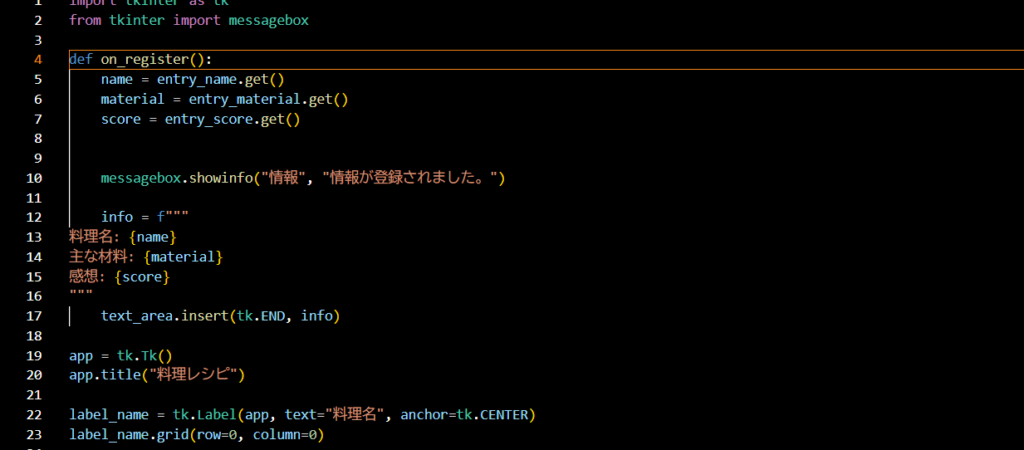Click the "情報が登録されました。" string
1024x450 pixels.
[414, 178]
